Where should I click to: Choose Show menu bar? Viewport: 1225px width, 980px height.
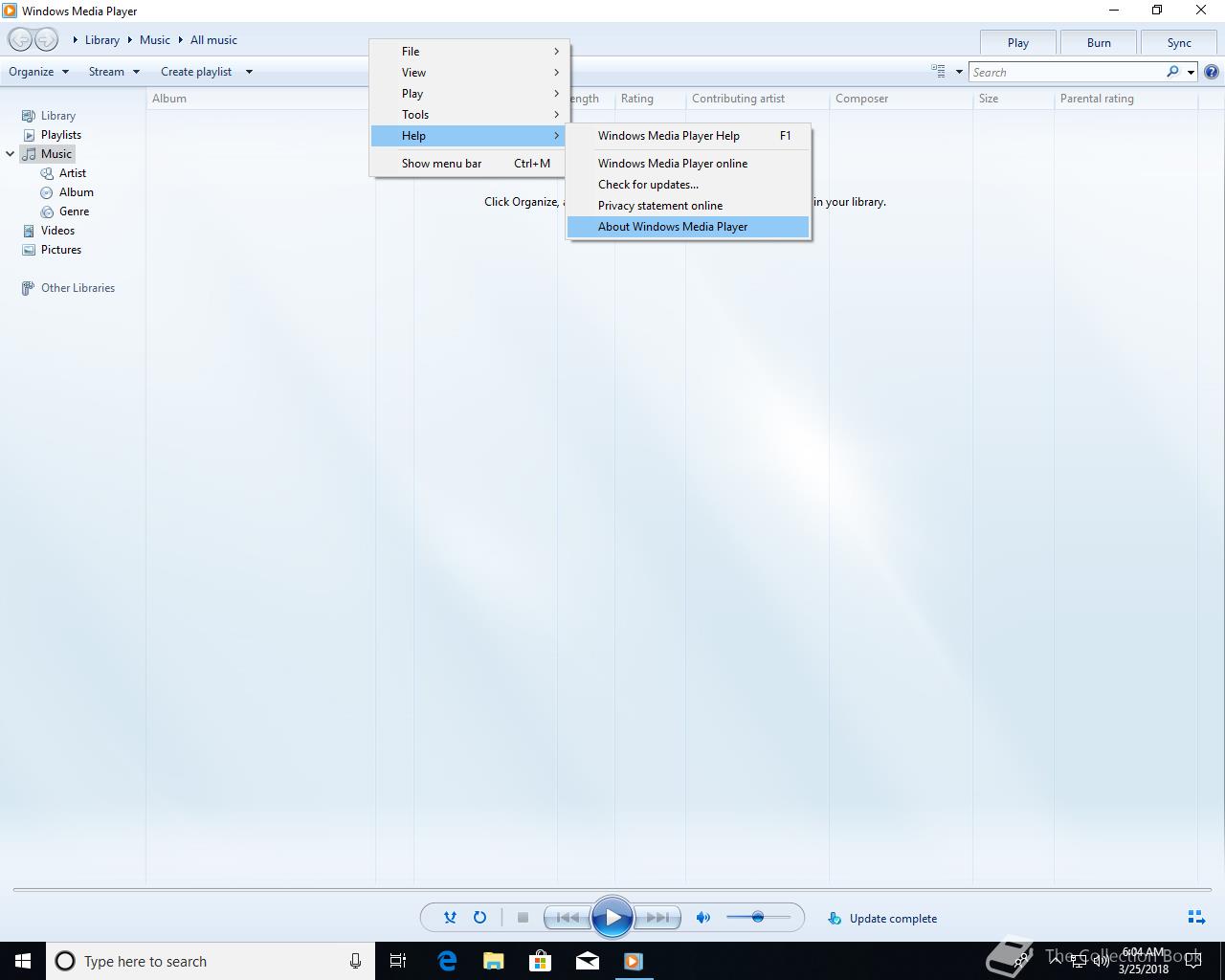tap(470, 164)
